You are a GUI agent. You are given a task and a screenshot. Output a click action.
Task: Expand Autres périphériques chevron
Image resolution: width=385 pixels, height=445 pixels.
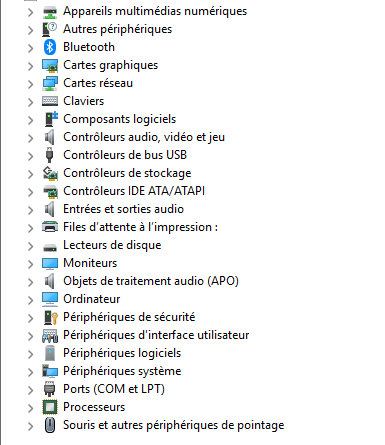pyautogui.click(x=31, y=30)
